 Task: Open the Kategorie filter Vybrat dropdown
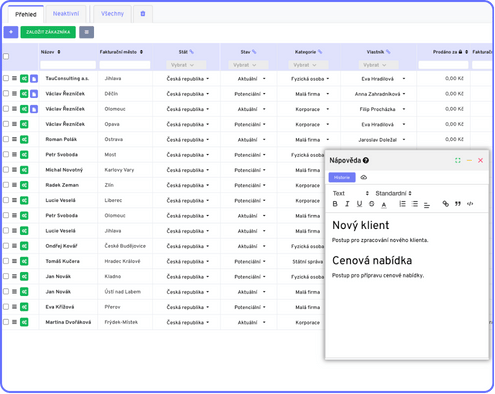[x=308, y=65]
